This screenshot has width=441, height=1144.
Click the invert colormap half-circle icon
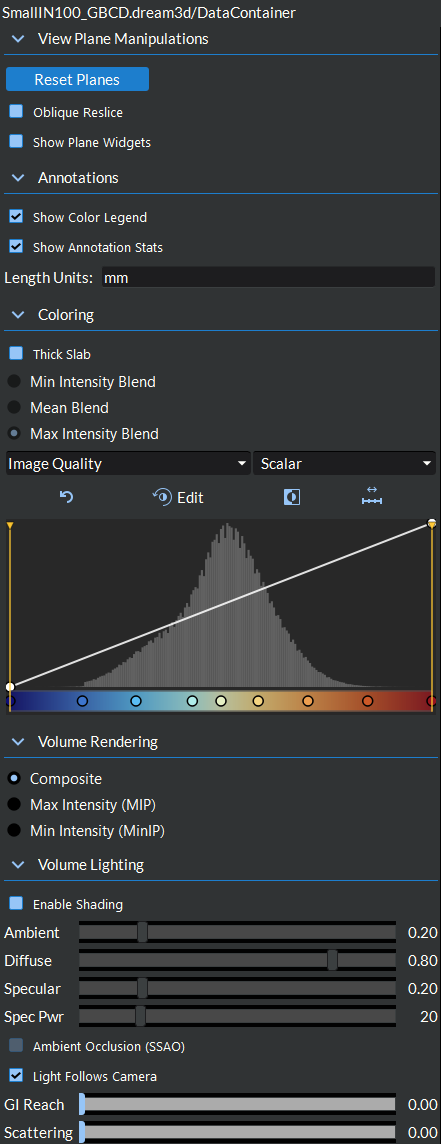point(292,498)
